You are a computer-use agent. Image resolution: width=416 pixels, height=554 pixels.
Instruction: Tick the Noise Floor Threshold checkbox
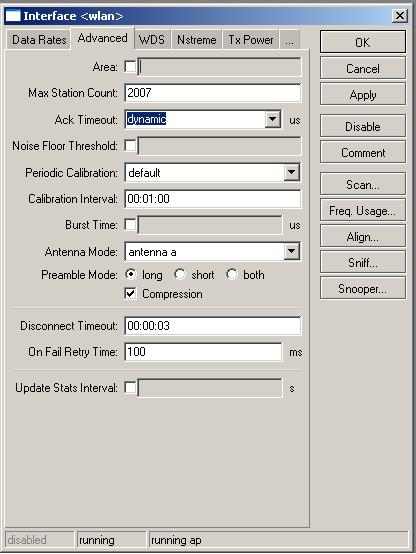click(x=130, y=146)
